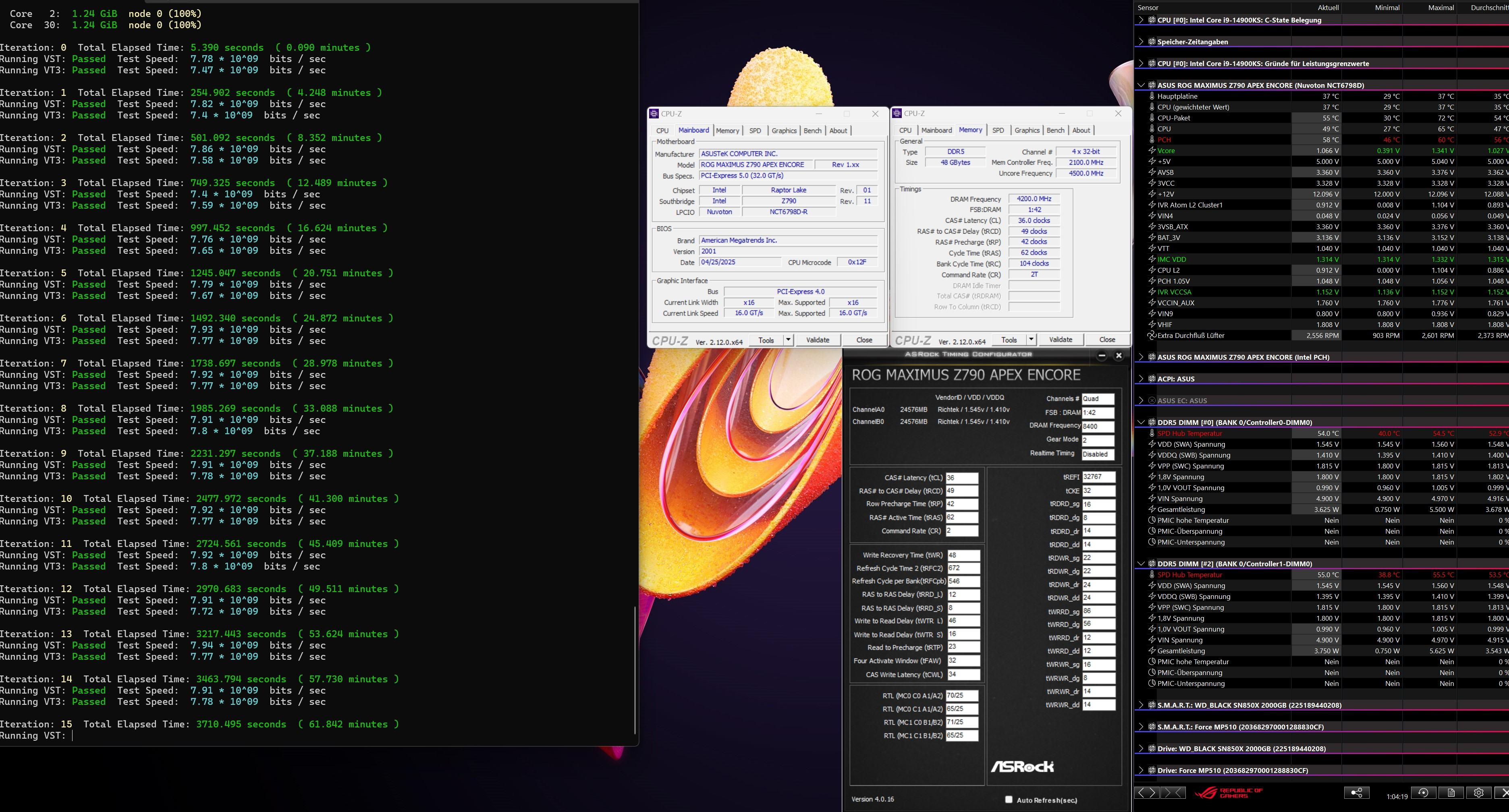Open the Tools dropdown arrow in CPU-Z Mainboard window

click(x=788, y=340)
